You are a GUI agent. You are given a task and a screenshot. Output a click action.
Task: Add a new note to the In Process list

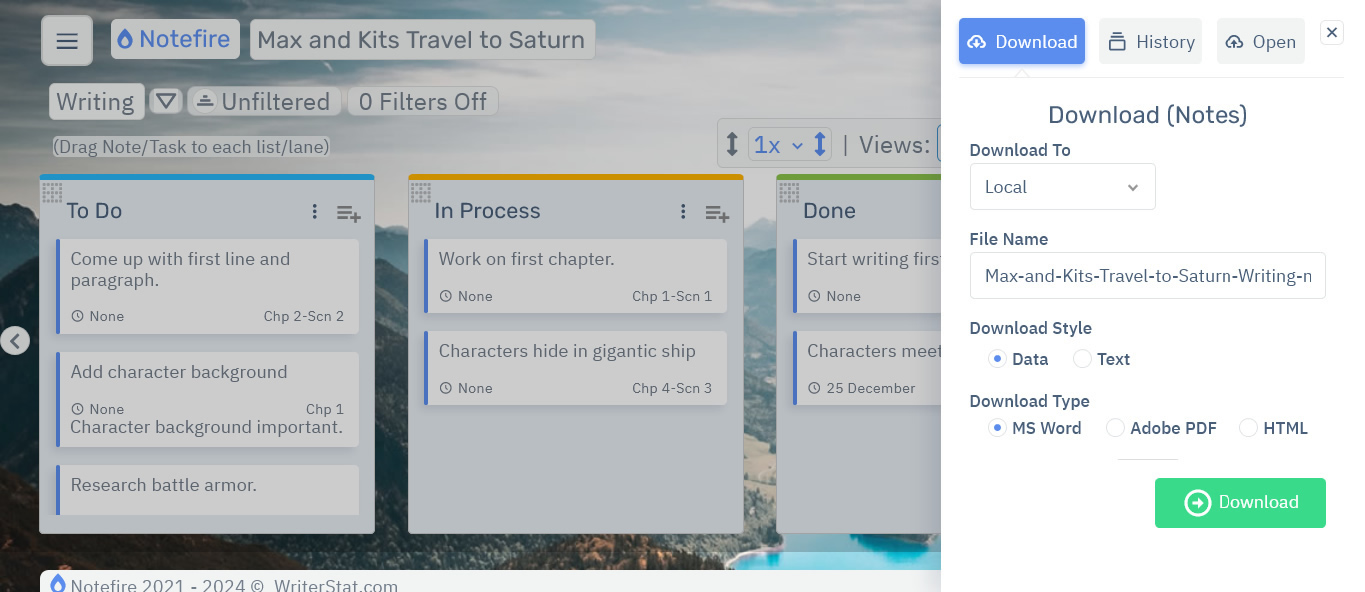pos(717,213)
